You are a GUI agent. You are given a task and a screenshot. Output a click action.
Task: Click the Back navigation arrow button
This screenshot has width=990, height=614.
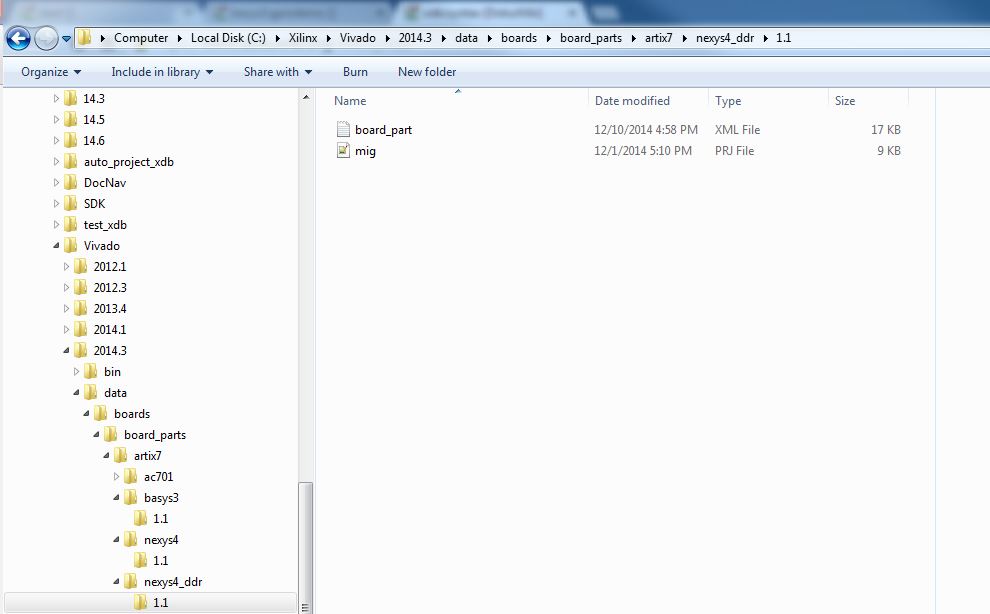click(18, 39)
